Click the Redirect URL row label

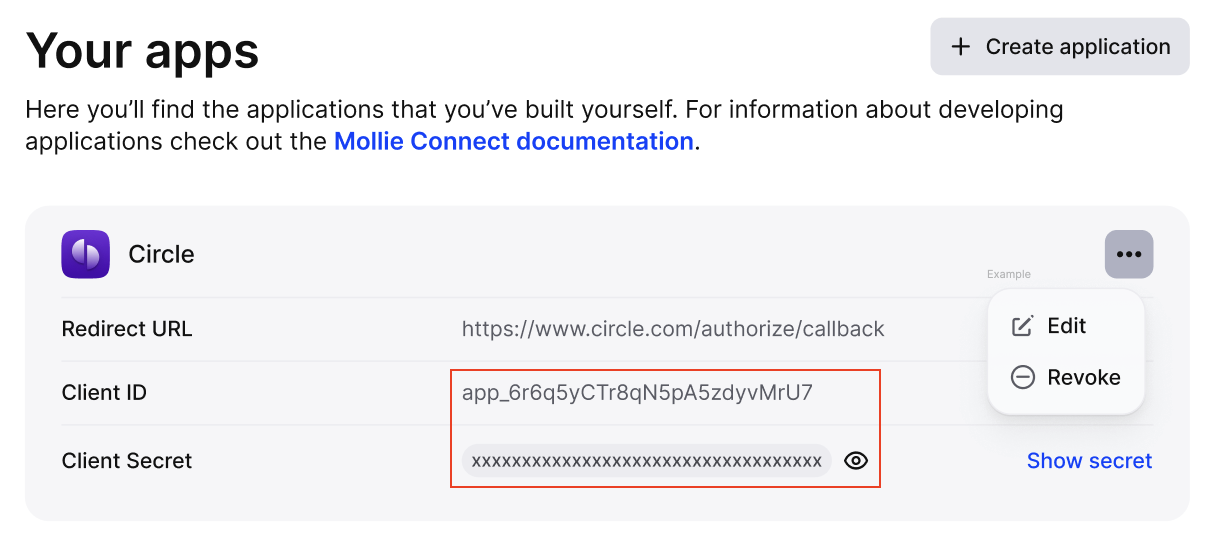[x=127, y=329]
